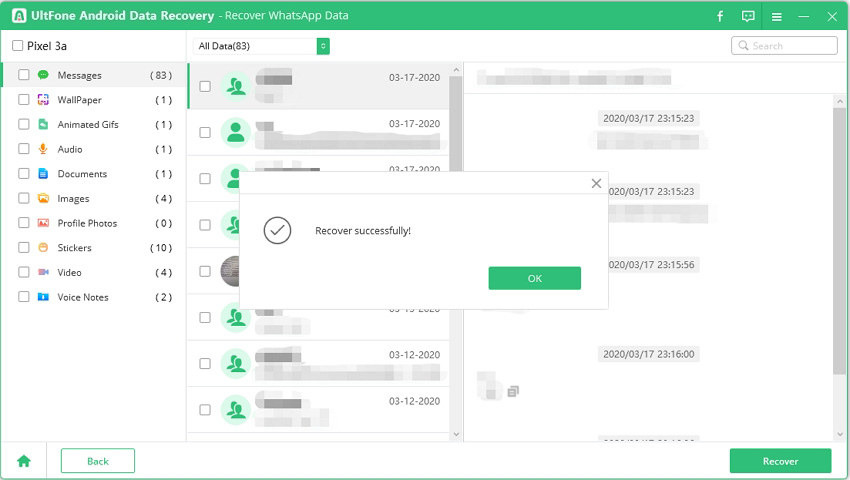Click the checkmark icon in success dialog
Viewport: 850px width, 480px height.
click(278, 231)
